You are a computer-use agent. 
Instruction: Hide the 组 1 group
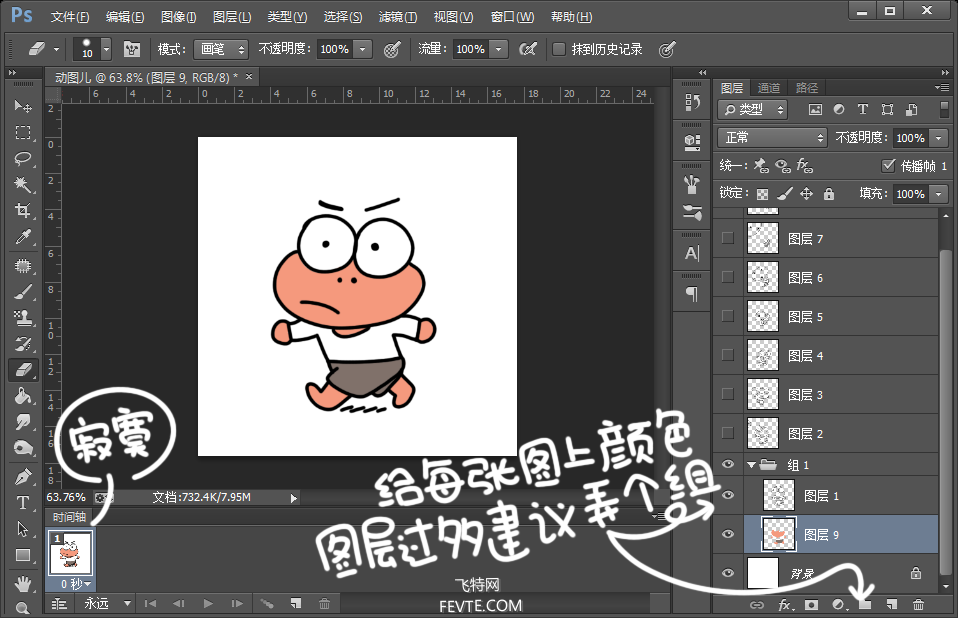(x=728, y=464)
